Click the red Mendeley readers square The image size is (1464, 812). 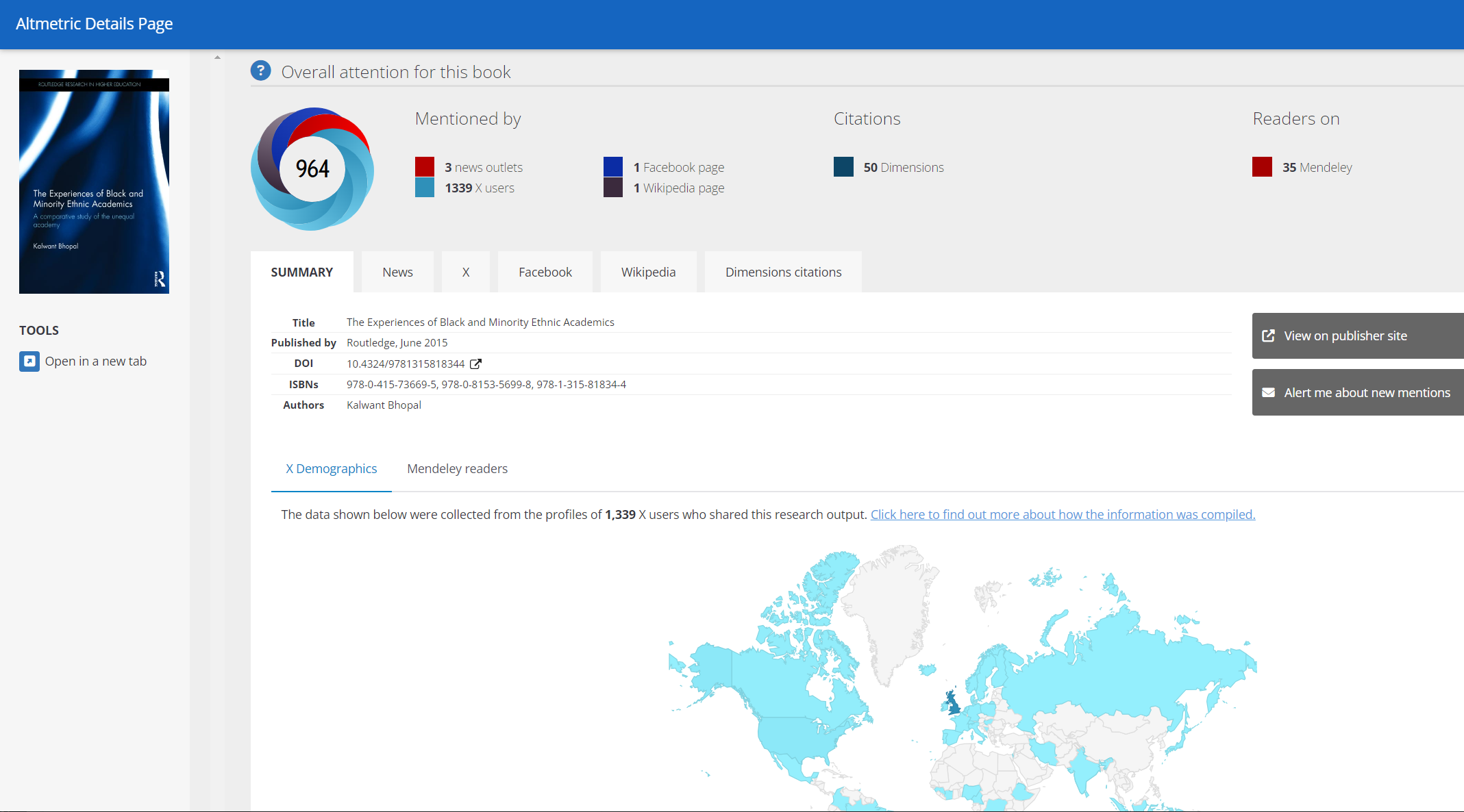click(1262, 166)
